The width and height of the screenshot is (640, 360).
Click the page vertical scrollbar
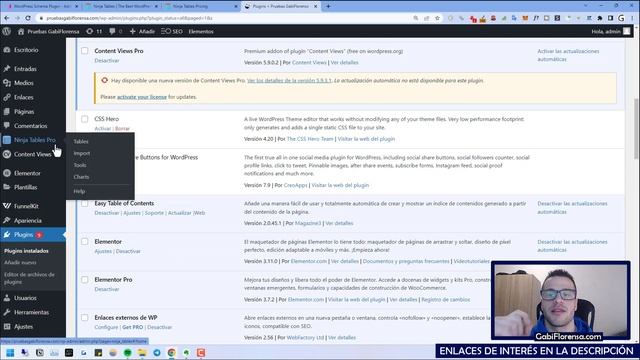(x=636, y=129)
